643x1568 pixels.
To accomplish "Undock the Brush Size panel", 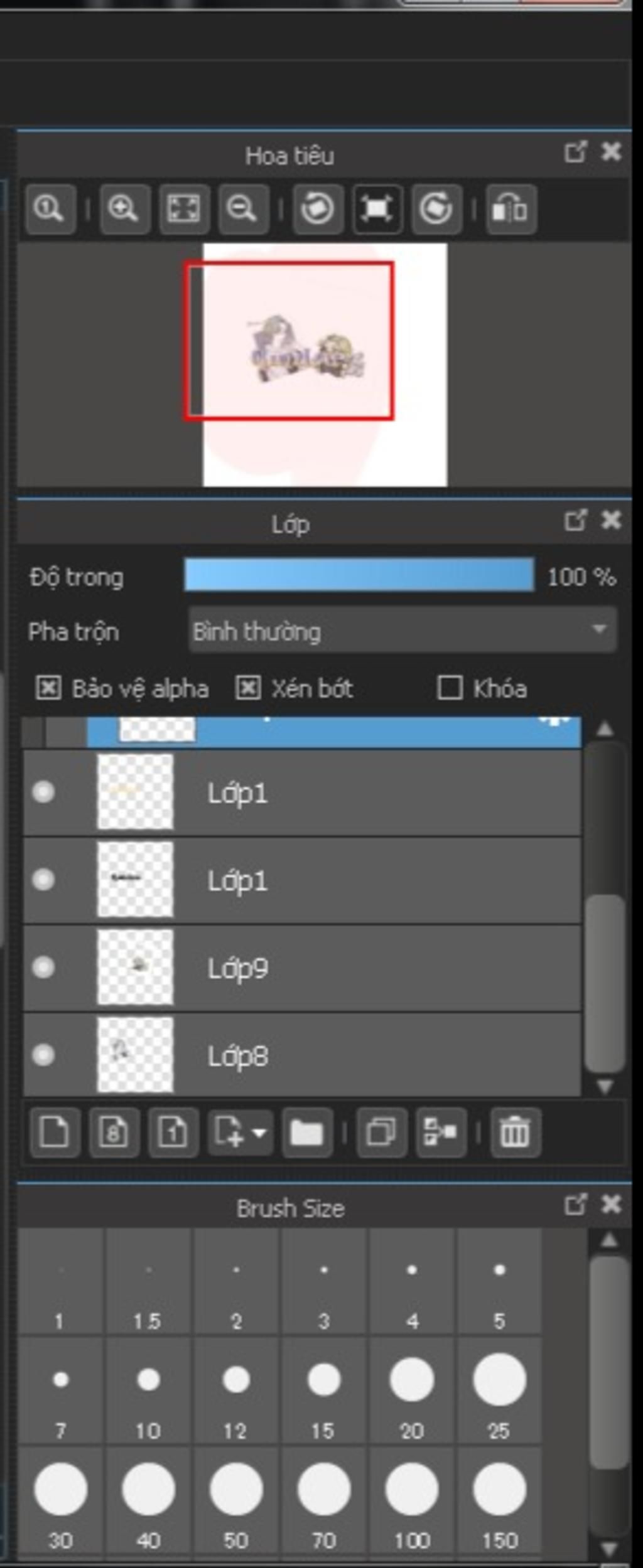I will point(575,1204).
